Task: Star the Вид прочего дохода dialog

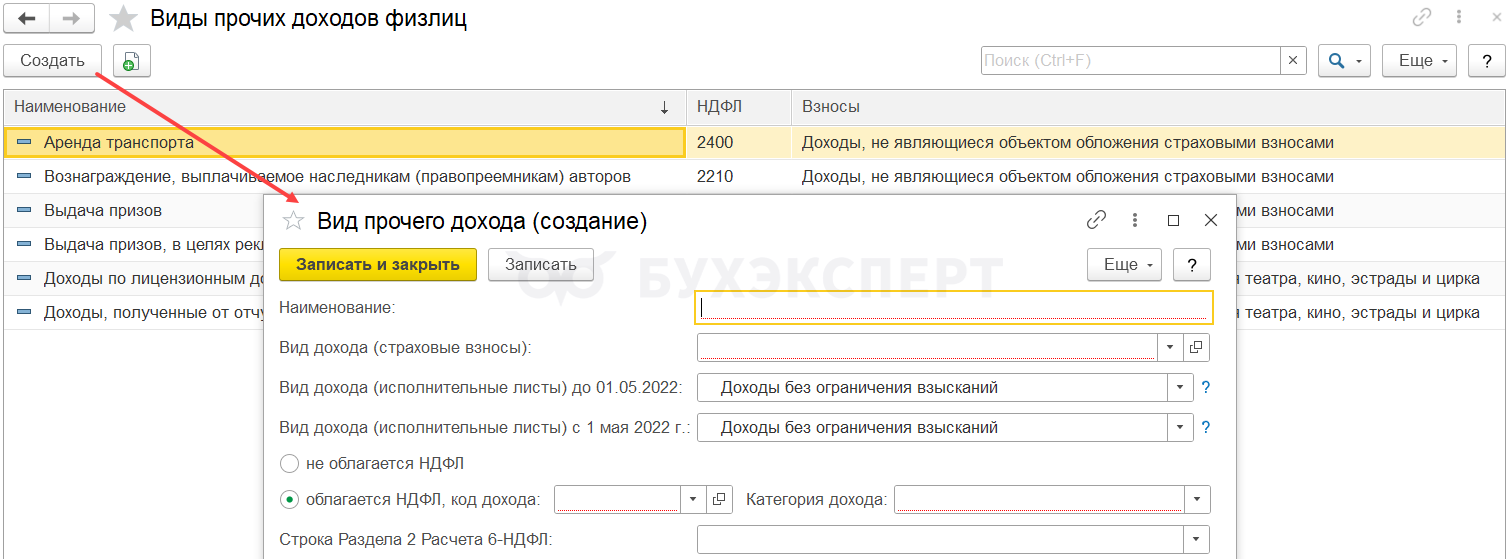Action: click(293, 222)
